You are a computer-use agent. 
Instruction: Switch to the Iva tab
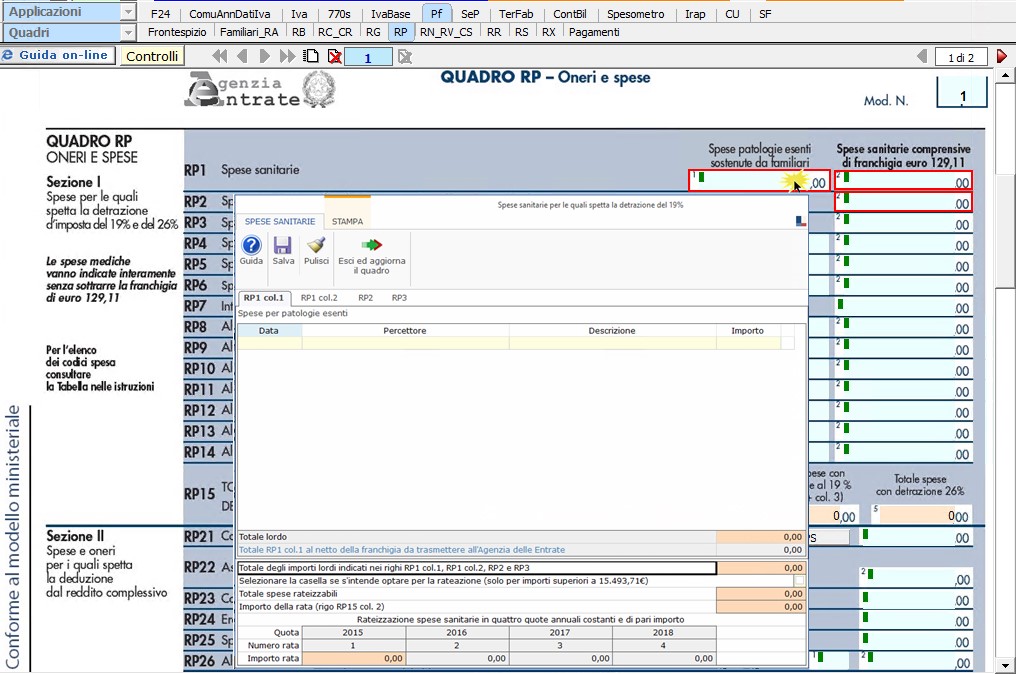(299, 14)
